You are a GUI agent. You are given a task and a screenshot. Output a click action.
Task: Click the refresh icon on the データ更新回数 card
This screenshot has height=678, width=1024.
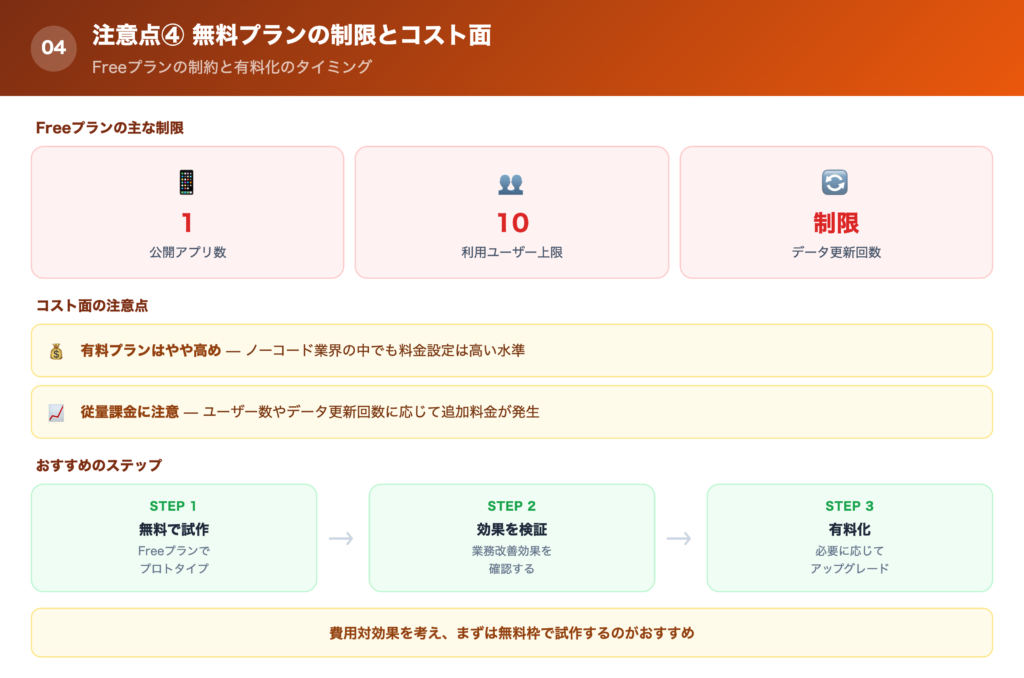(837, 183)
